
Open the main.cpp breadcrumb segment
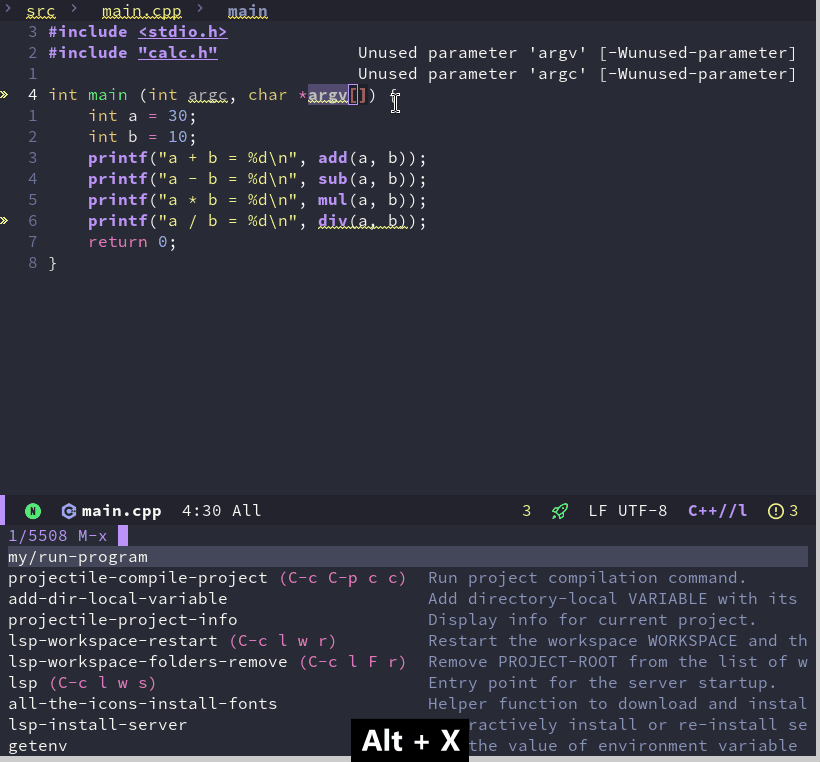142,11
